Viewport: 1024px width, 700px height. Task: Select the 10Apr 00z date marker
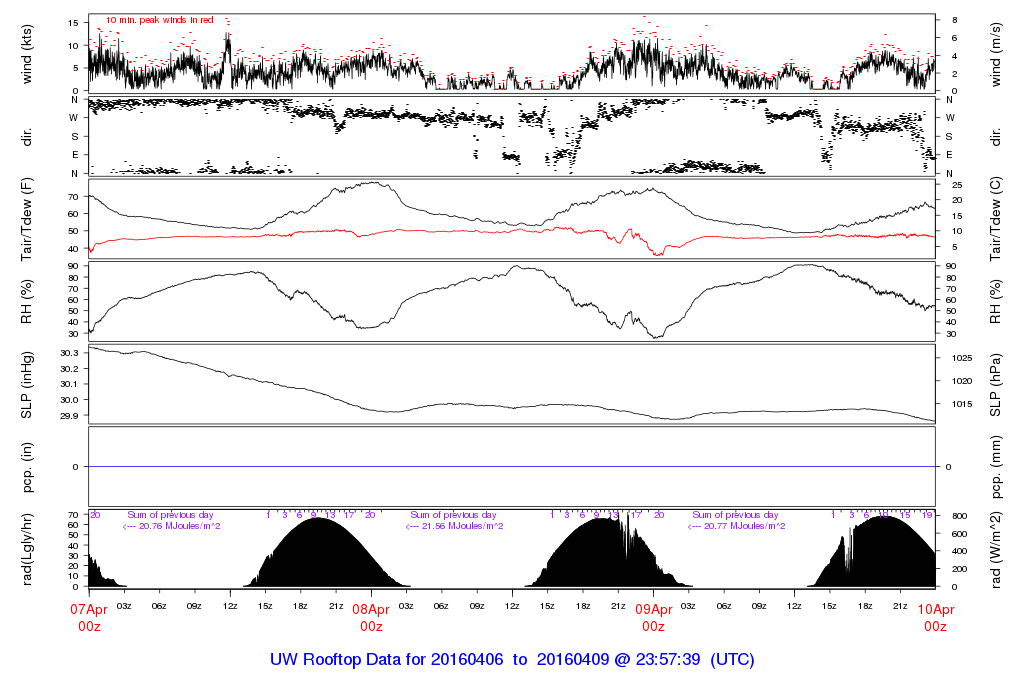click(935, 617)
